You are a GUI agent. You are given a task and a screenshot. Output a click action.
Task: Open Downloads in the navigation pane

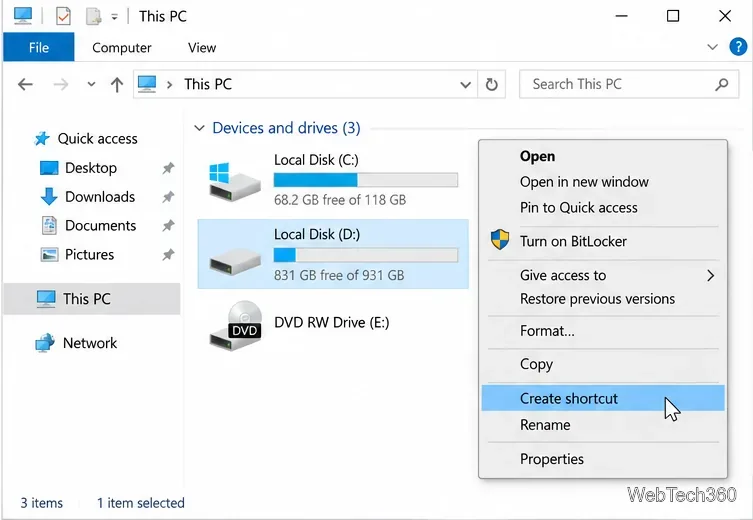100,197
